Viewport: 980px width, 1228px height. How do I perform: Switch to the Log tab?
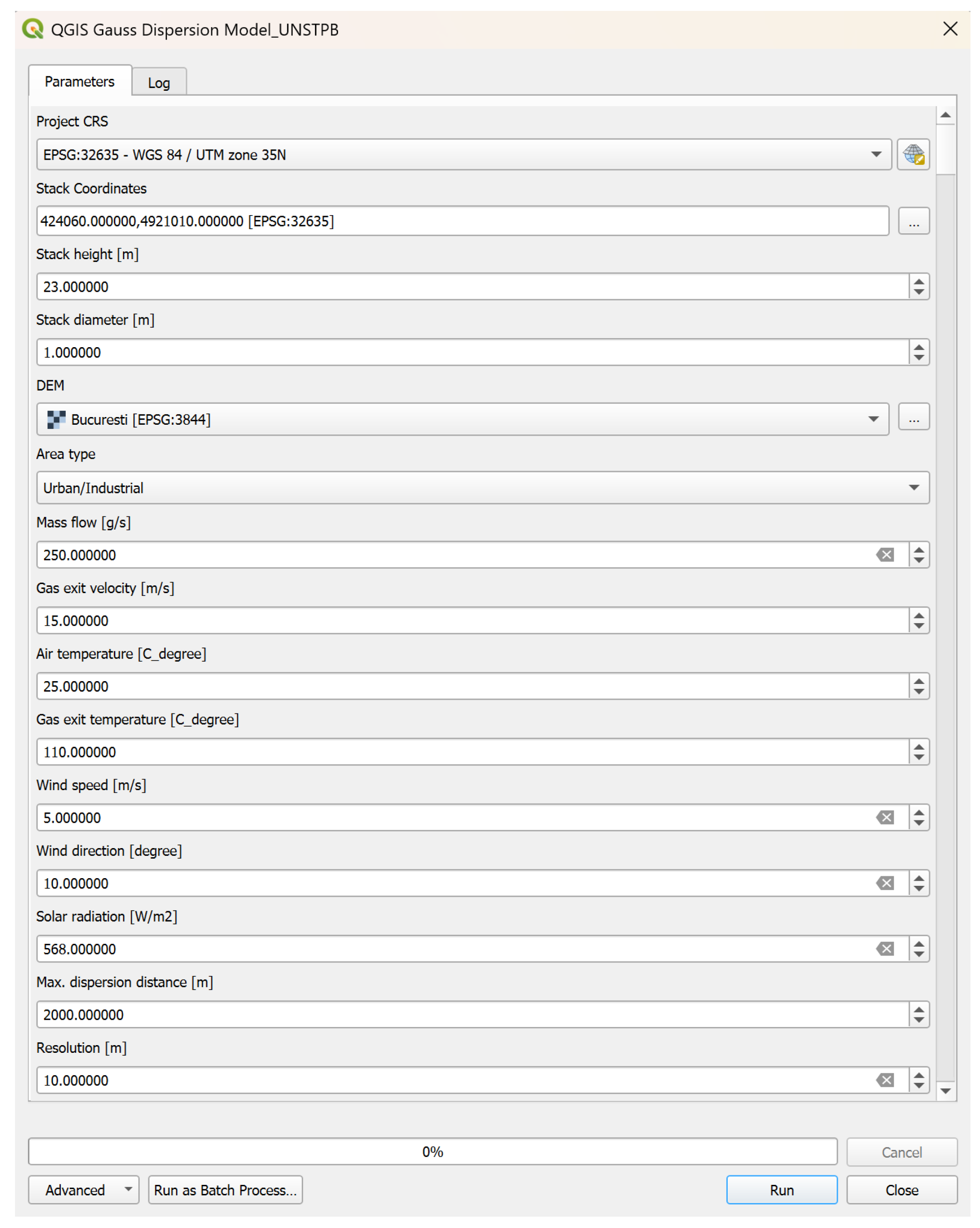[x=159, y=83]
